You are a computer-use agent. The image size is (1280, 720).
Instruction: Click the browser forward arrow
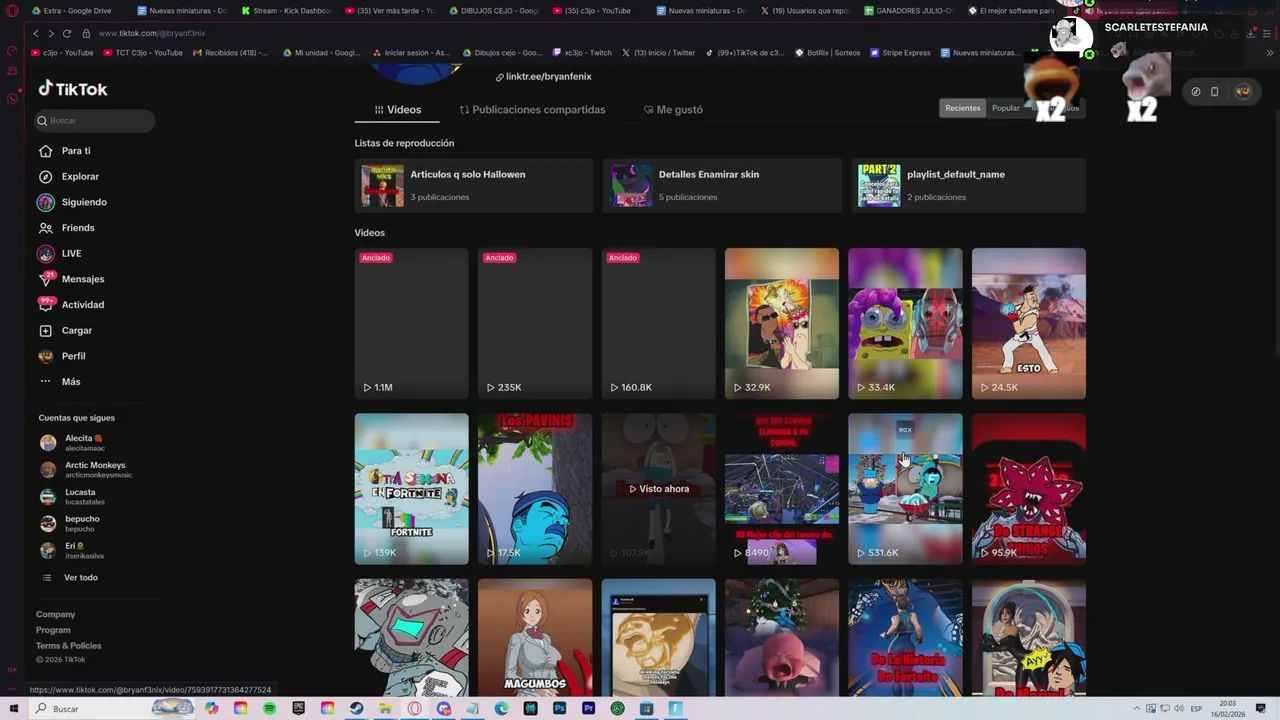51,33
